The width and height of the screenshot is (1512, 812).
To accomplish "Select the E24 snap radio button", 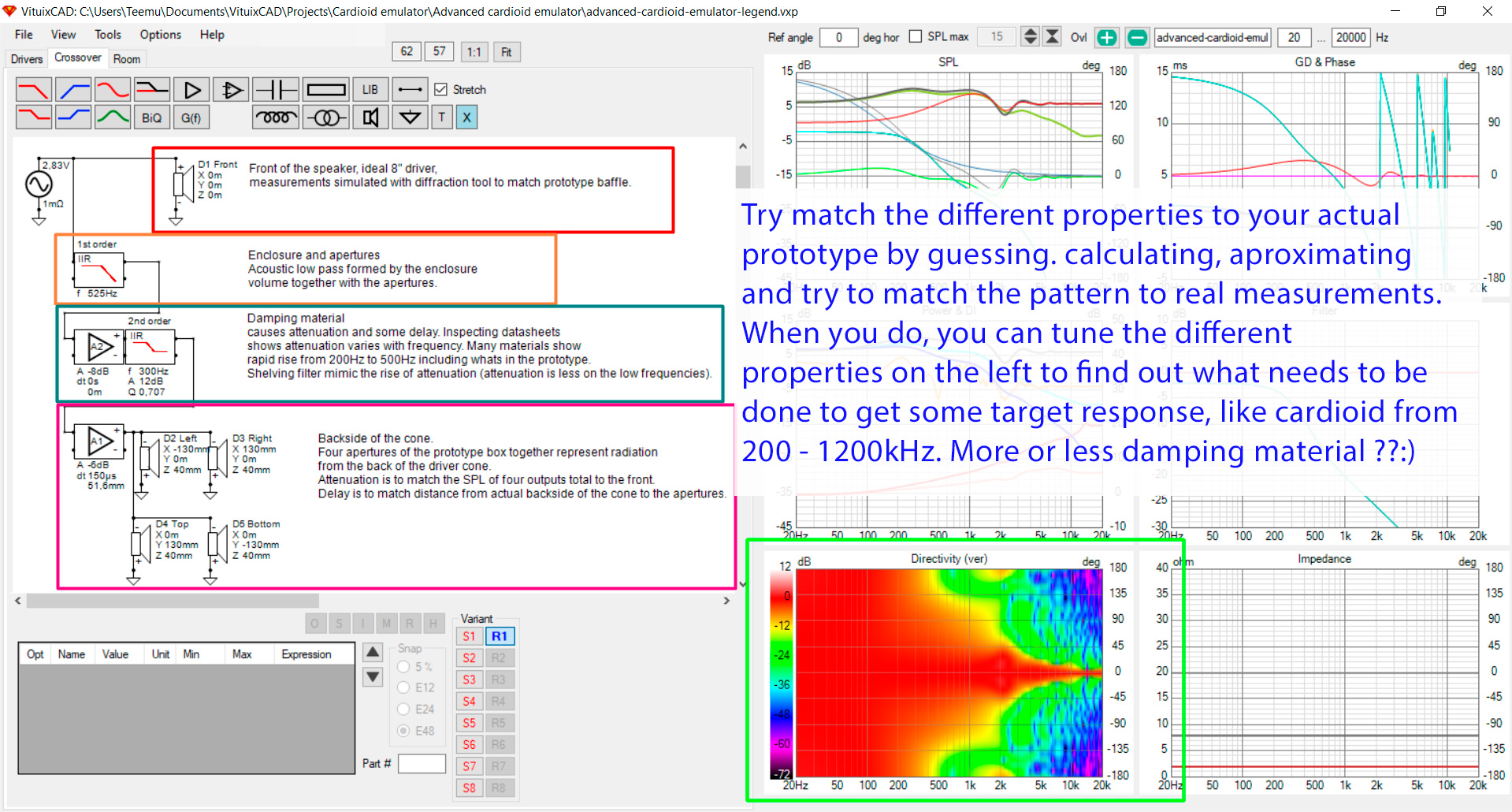I will click(x=403, y=710).
